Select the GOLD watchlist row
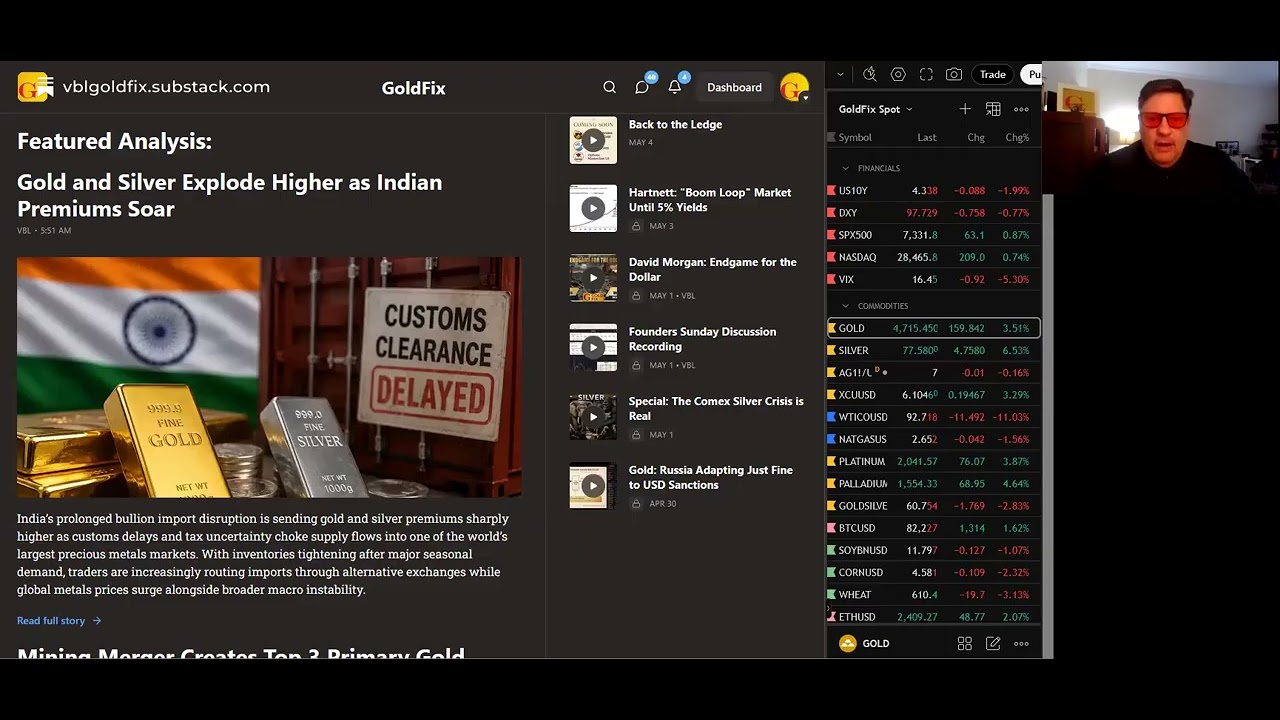 (933, 328)
